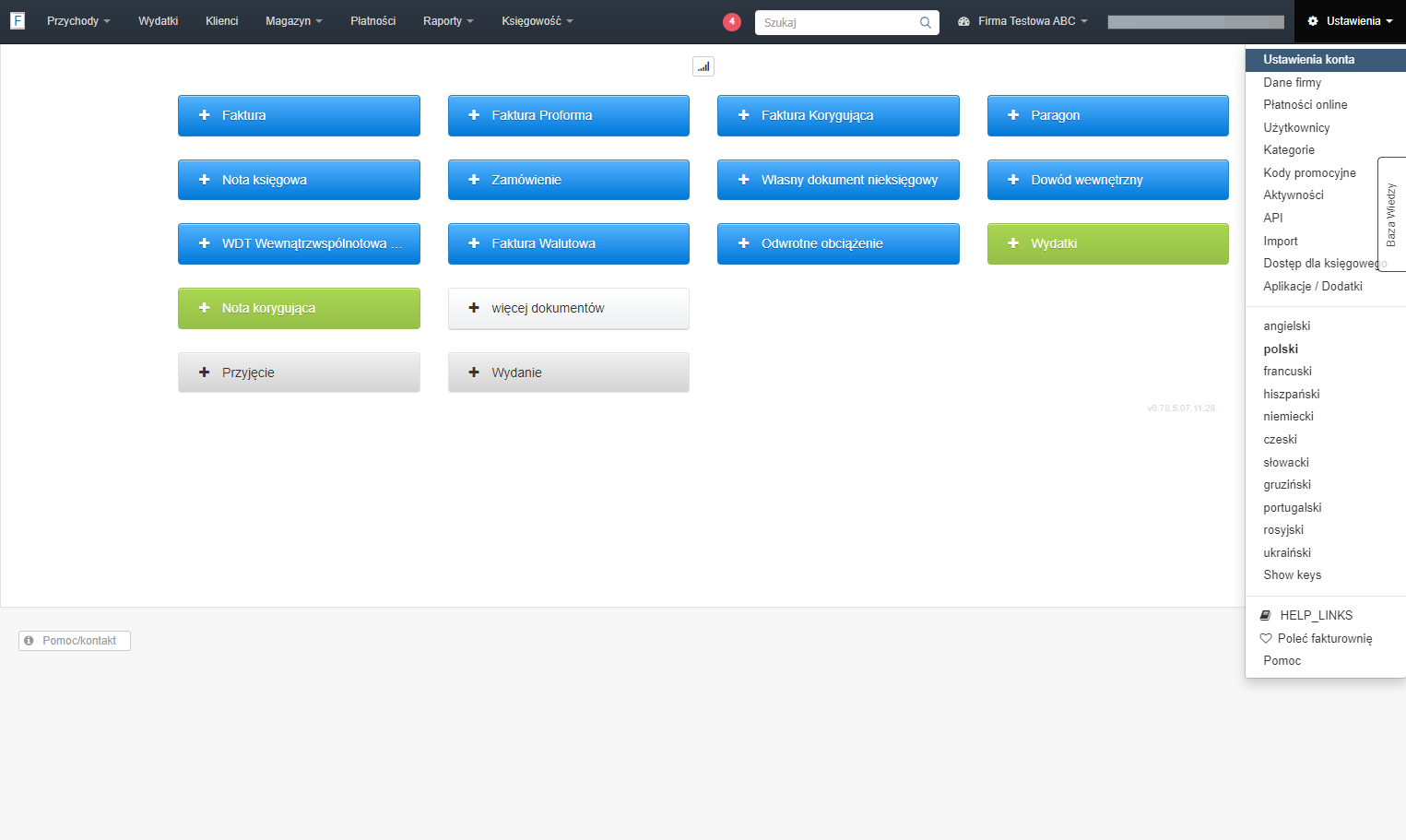Click the plus icon on Faktura button
Viewport: 1406px width, 840px height.
coord(205,115)
